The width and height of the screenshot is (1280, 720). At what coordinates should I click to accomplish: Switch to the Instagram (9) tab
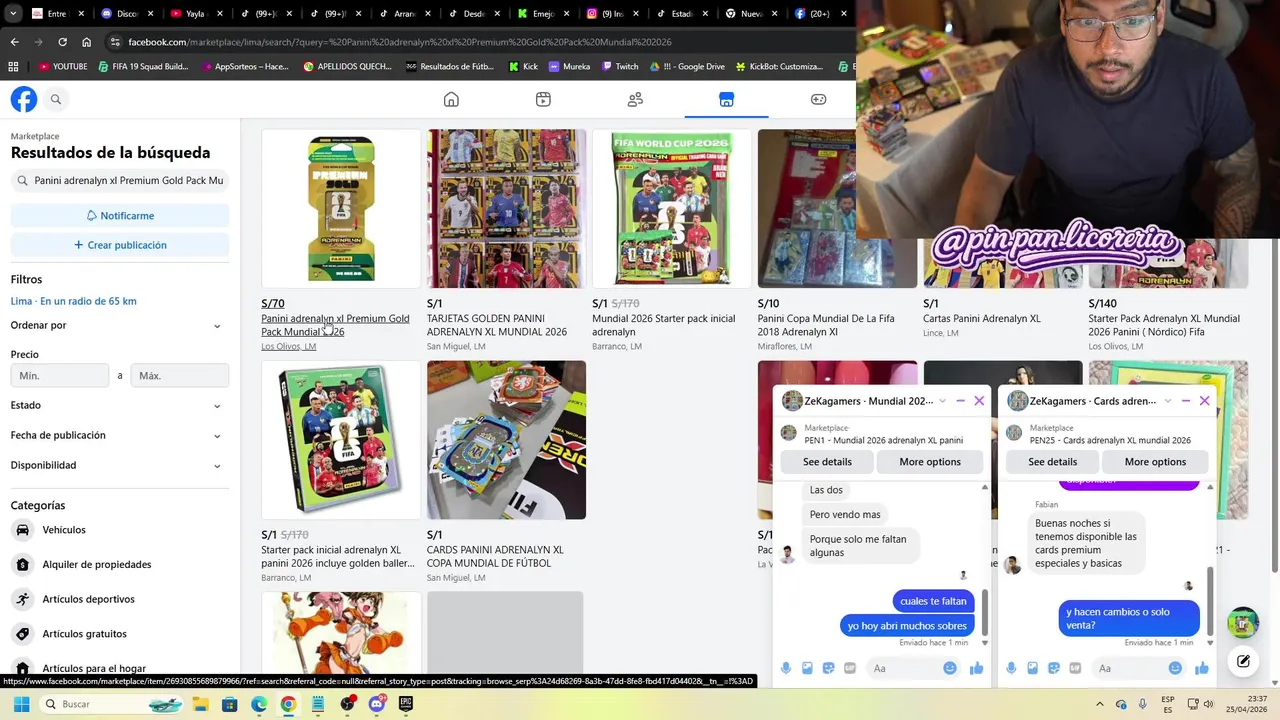tap(611, 14)
